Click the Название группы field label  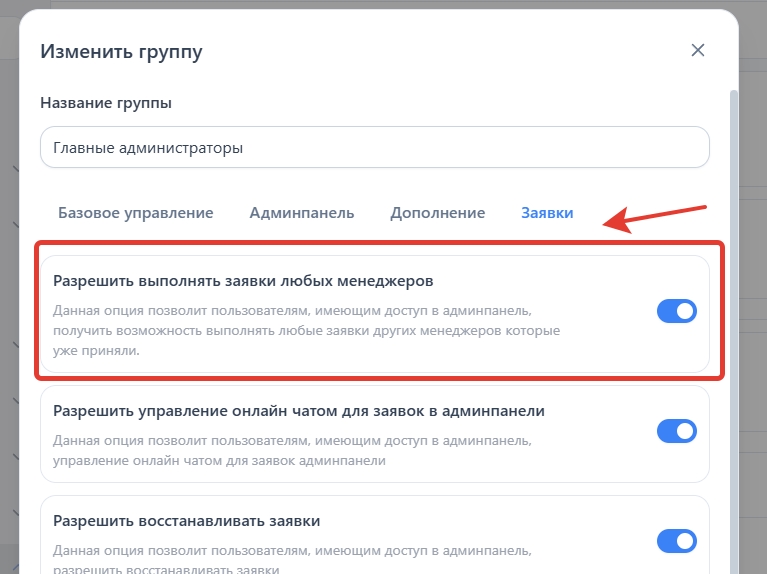click(x=106, y=103)
